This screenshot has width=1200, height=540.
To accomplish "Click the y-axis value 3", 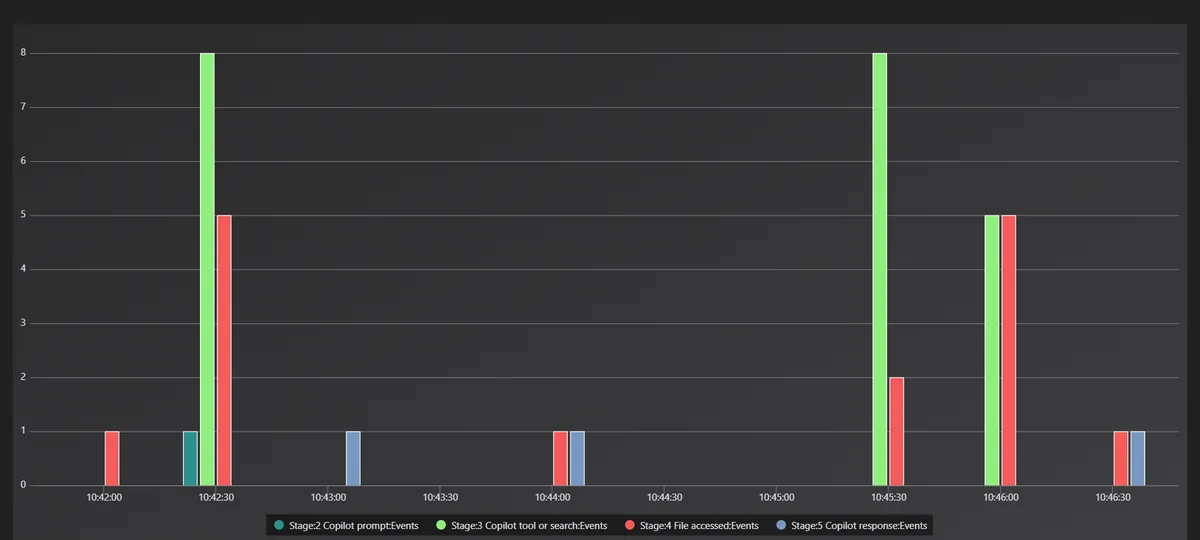I will point(24,323).
